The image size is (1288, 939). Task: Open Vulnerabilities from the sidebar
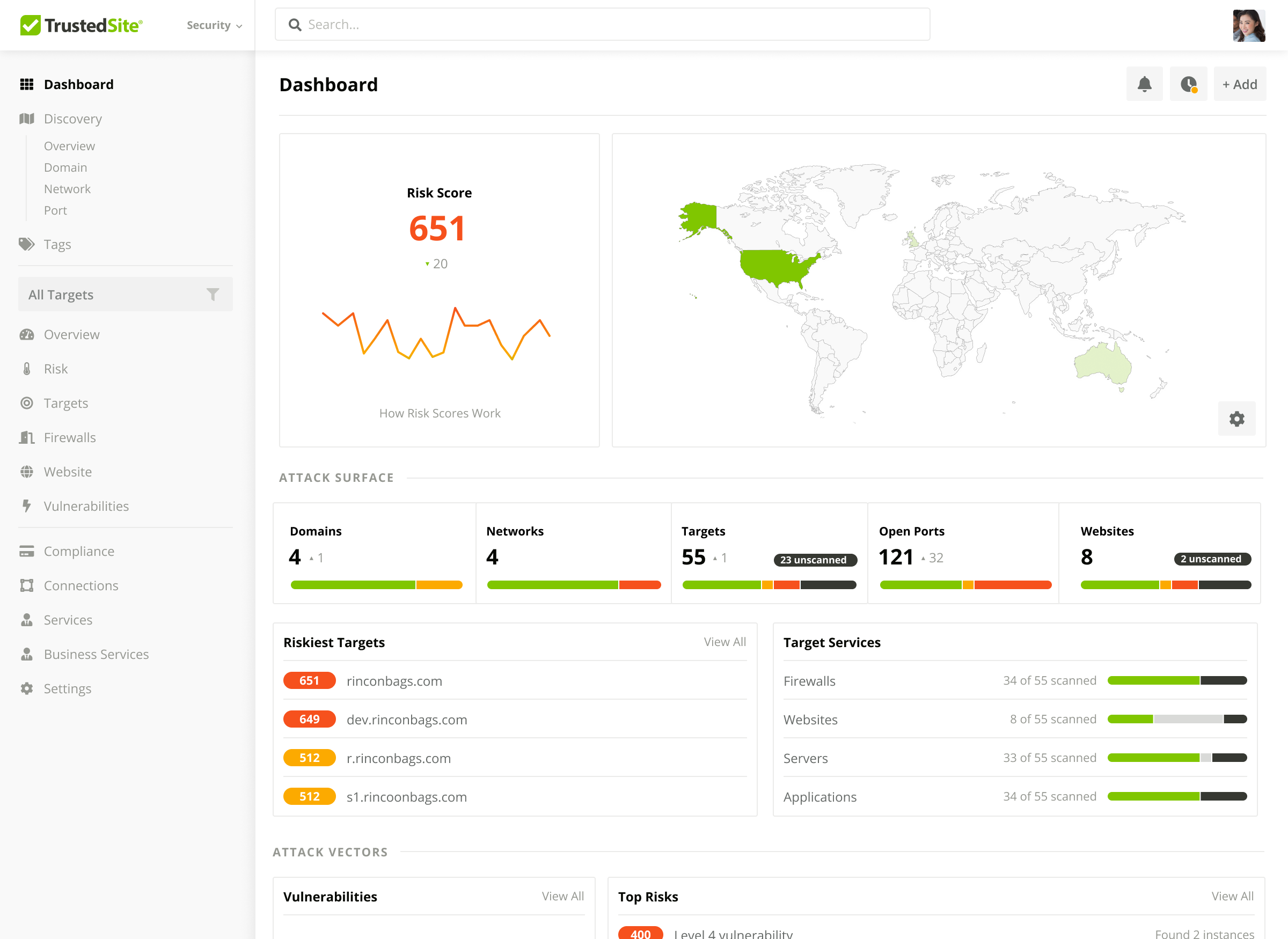pyautogui.click(x=86, y=506)
